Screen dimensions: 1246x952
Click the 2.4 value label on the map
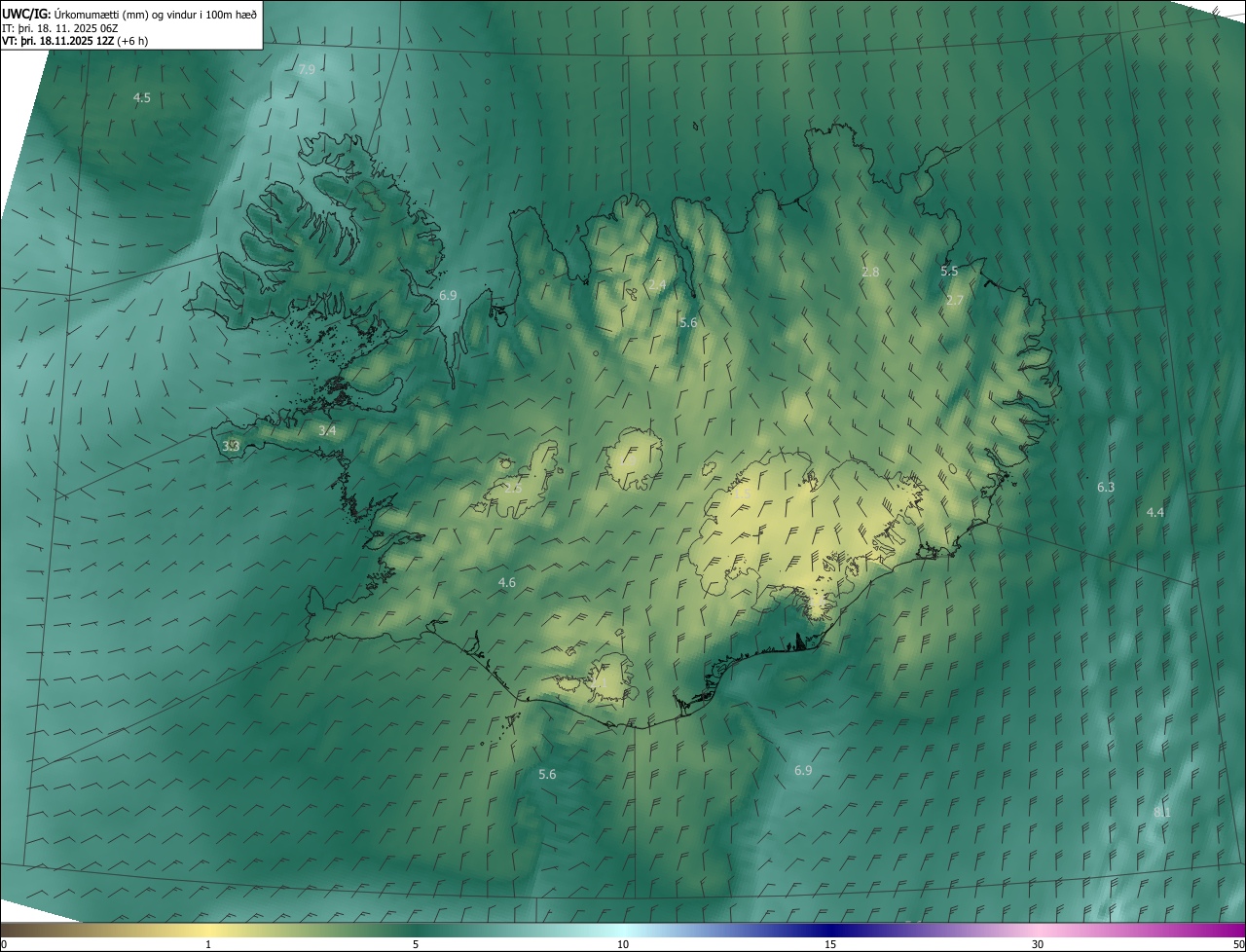(657, 285)
